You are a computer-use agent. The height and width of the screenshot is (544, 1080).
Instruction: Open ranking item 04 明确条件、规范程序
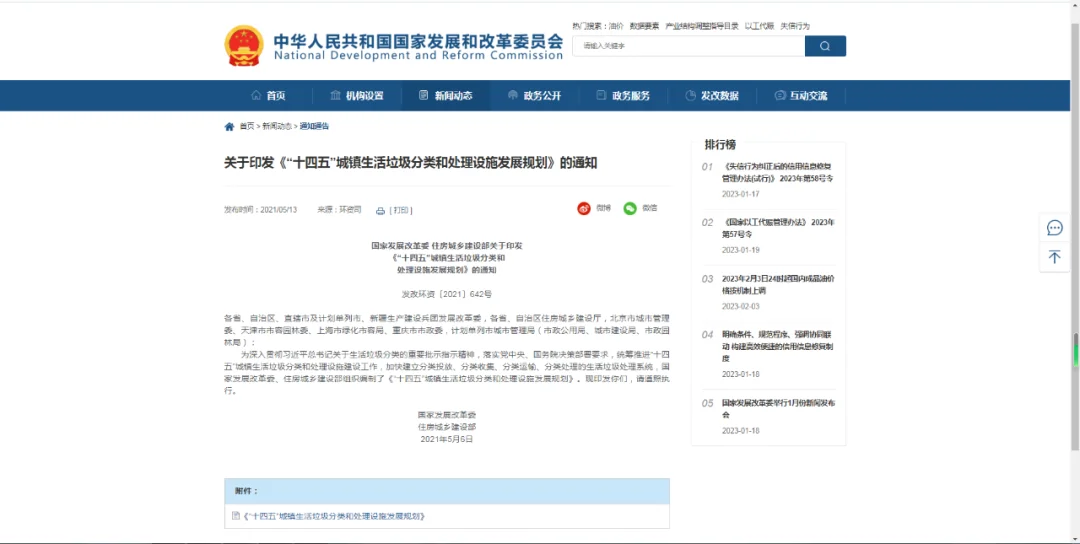tap(778, 346)
